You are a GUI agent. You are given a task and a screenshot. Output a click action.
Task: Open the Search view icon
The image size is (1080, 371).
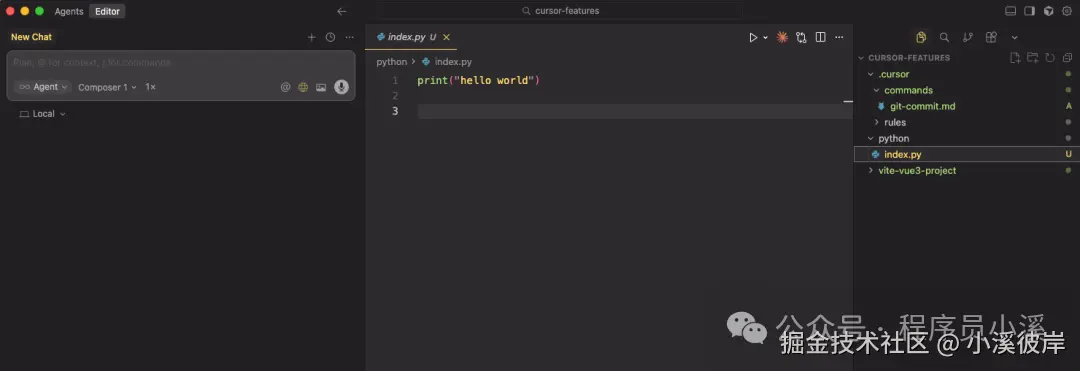[944, 37]
